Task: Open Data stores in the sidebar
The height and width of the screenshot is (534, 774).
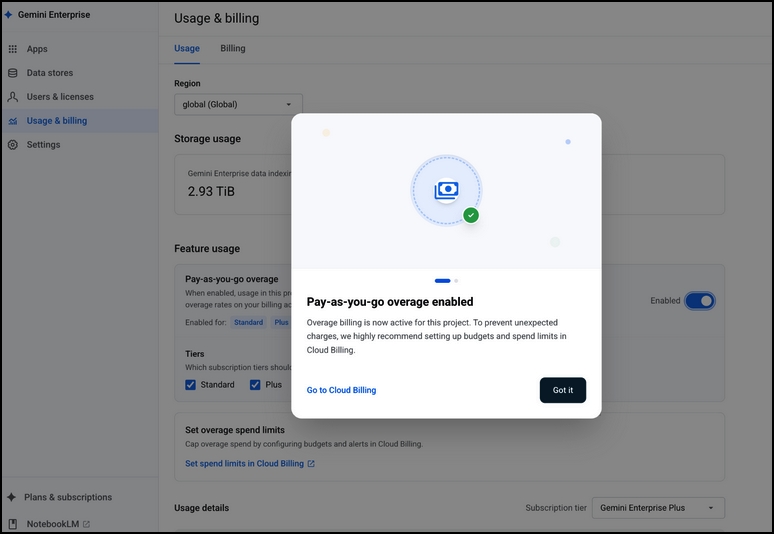Action: [80, 73]
